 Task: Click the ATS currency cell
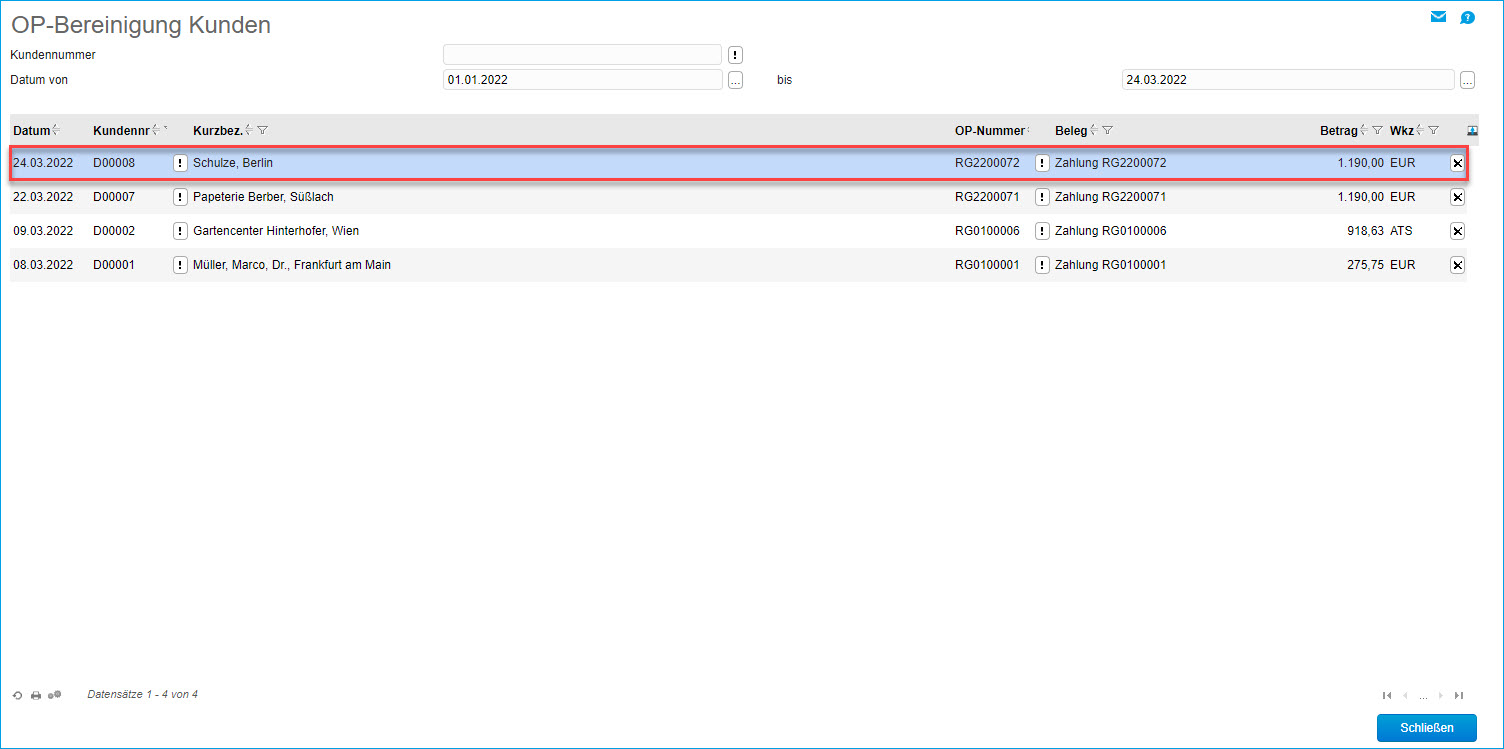tap(1401, 231)
